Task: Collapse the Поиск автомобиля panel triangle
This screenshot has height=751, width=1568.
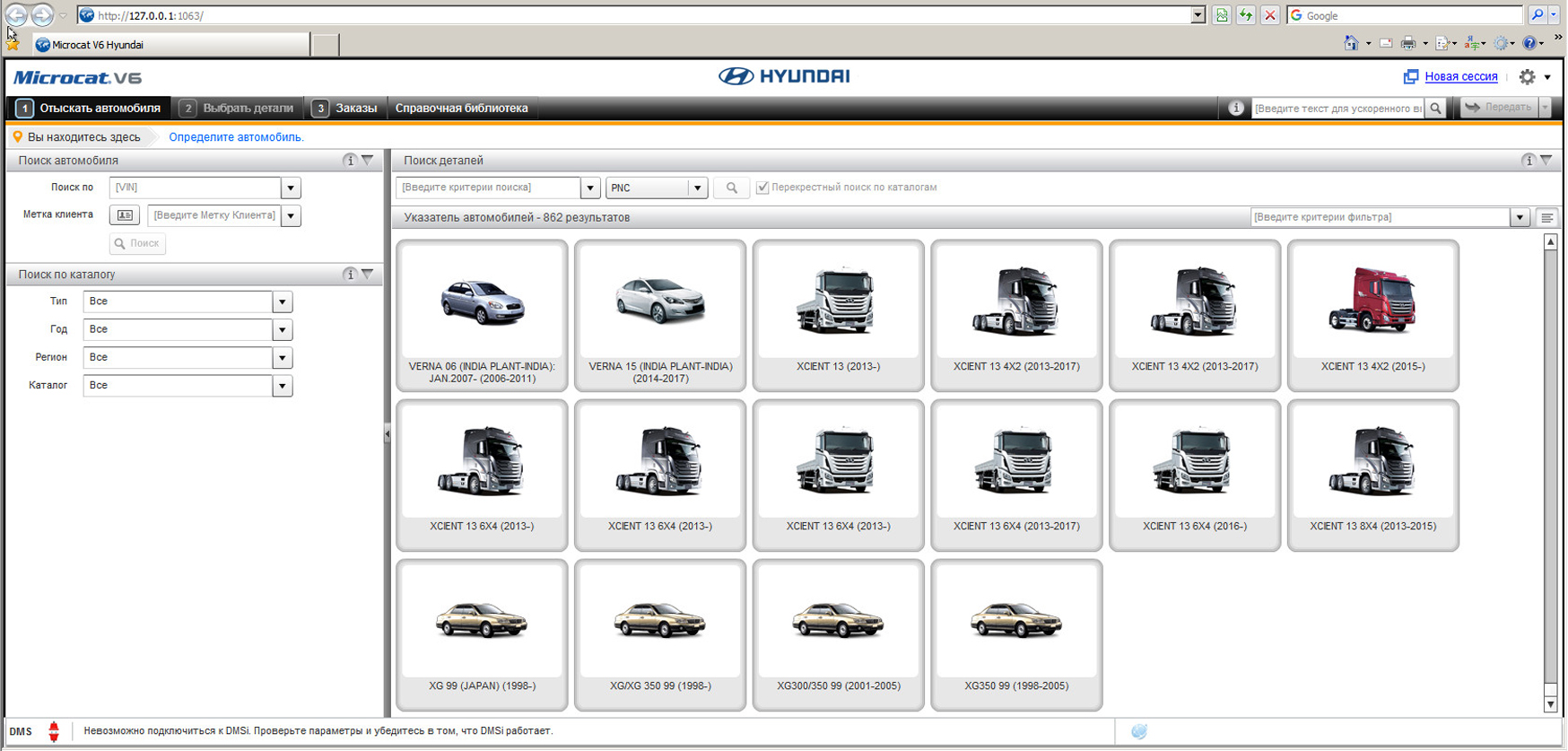Action: 368,161
